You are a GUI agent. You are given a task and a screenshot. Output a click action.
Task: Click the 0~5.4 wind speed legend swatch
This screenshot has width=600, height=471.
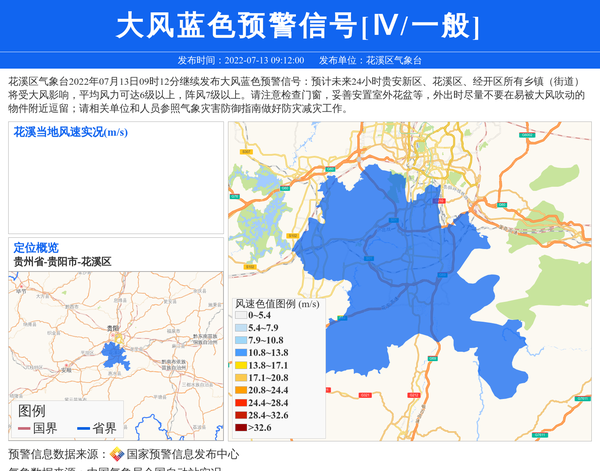click(x=241, y=316)
